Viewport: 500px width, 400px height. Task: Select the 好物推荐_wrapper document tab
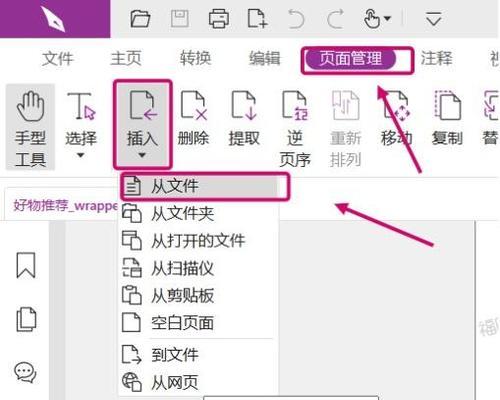pos(65,205)
